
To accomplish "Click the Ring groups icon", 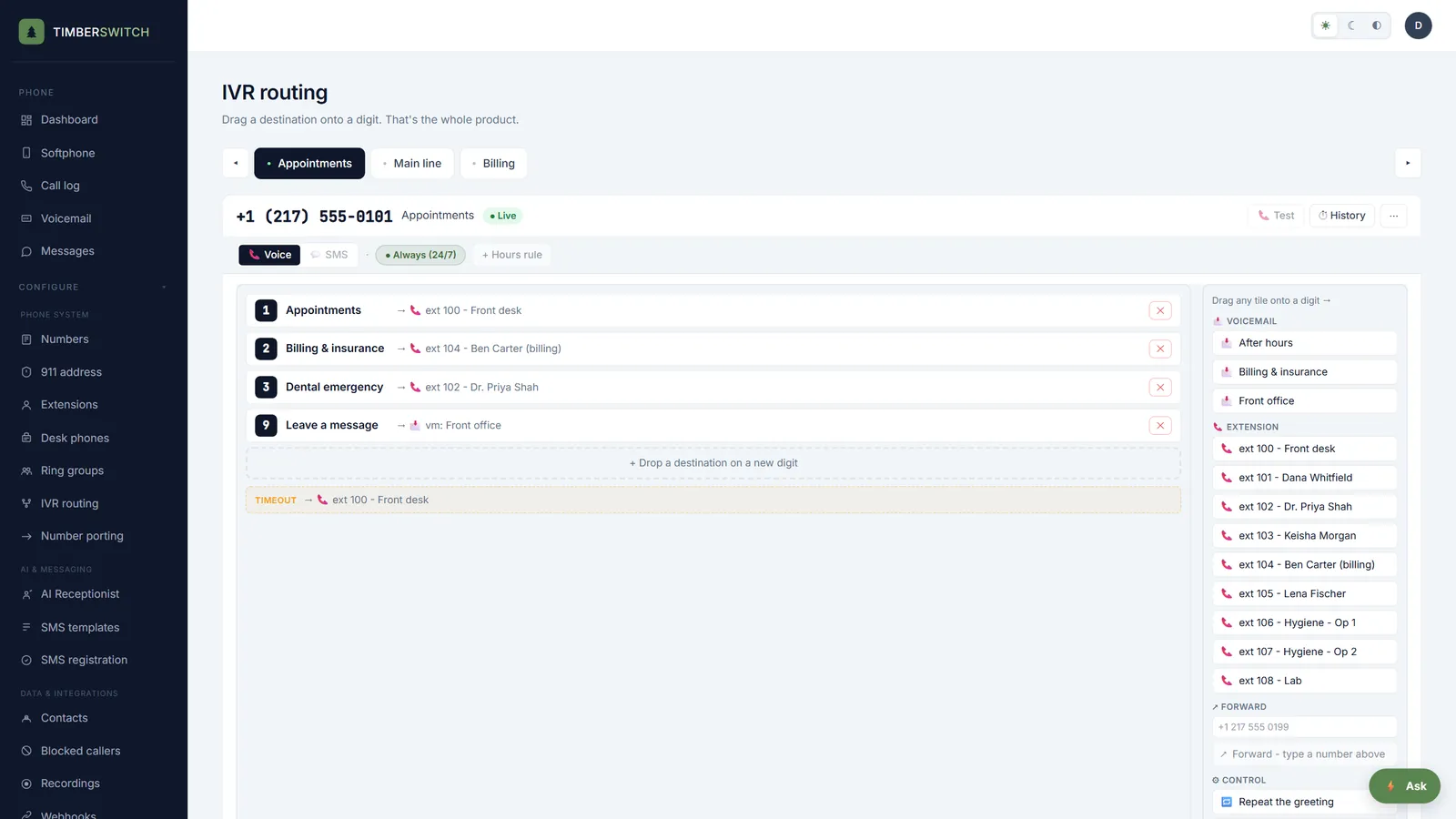I will [26, 470].
